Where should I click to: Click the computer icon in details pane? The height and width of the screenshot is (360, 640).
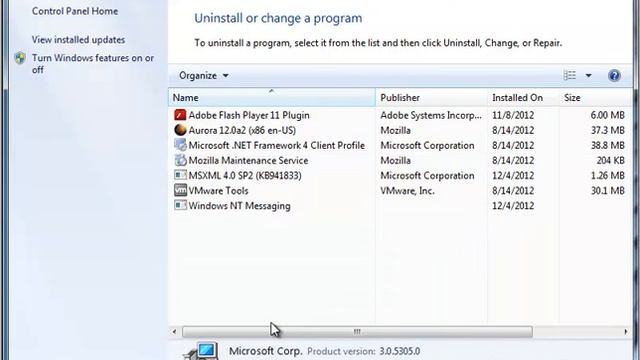202,351
